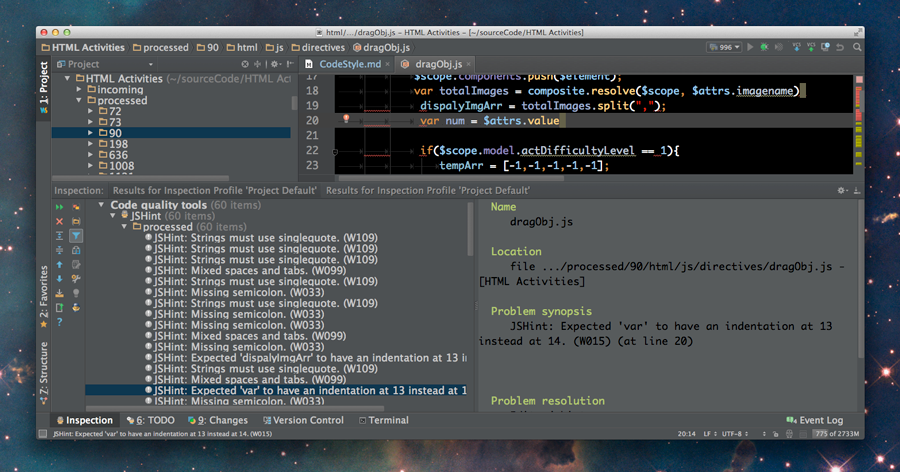The width and height of the screenshot is (900, 472).
Task: Collapse the HTML Activities root node
Action: (x=68, y=78)
